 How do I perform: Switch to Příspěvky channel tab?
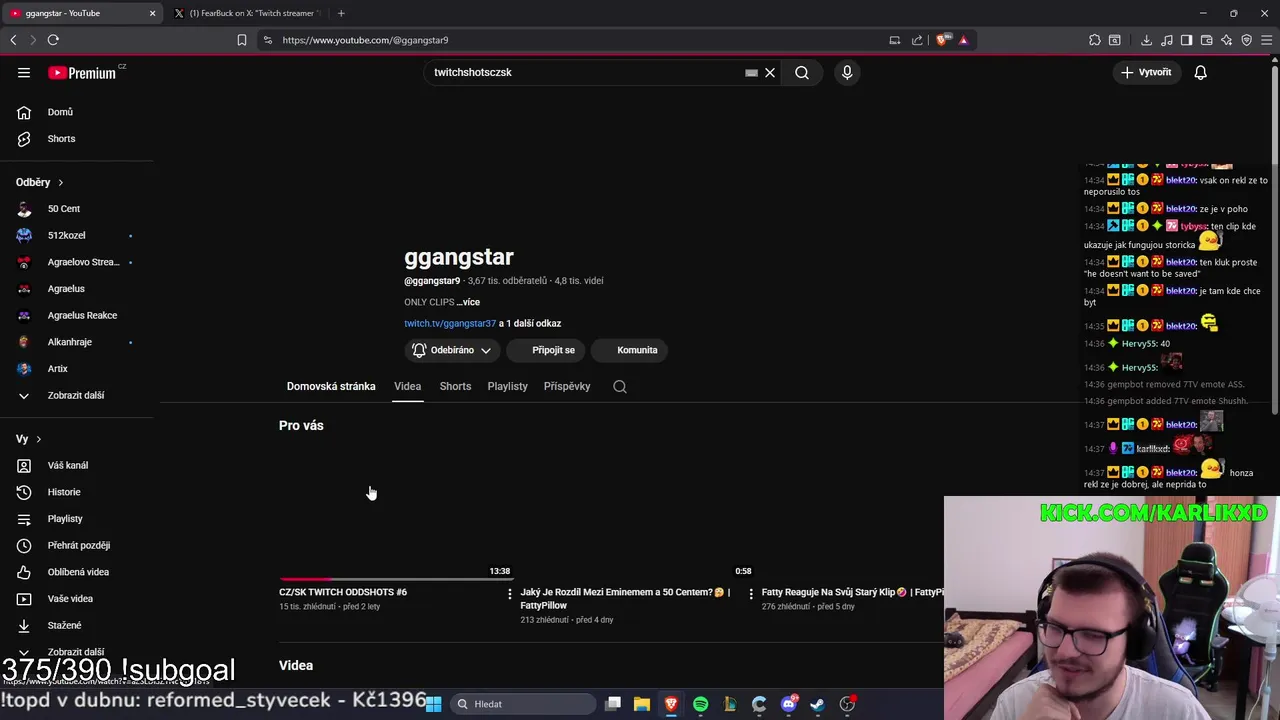[x=567, y=386]
